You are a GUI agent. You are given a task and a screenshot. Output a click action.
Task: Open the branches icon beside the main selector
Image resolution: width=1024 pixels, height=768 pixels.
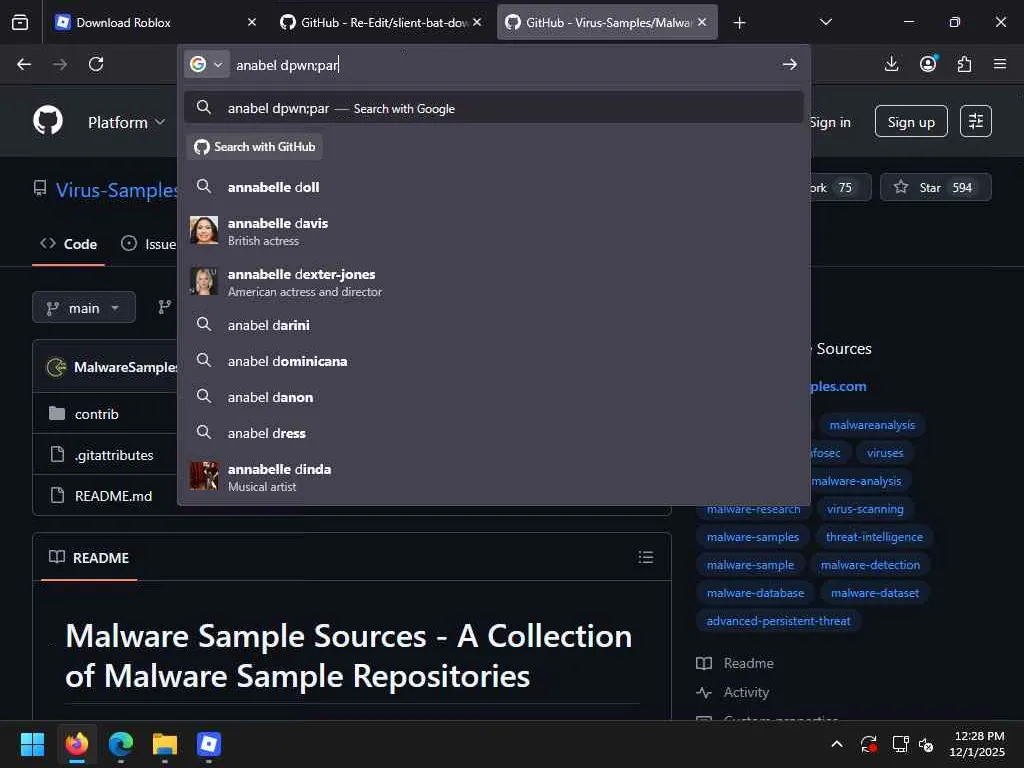165,307
